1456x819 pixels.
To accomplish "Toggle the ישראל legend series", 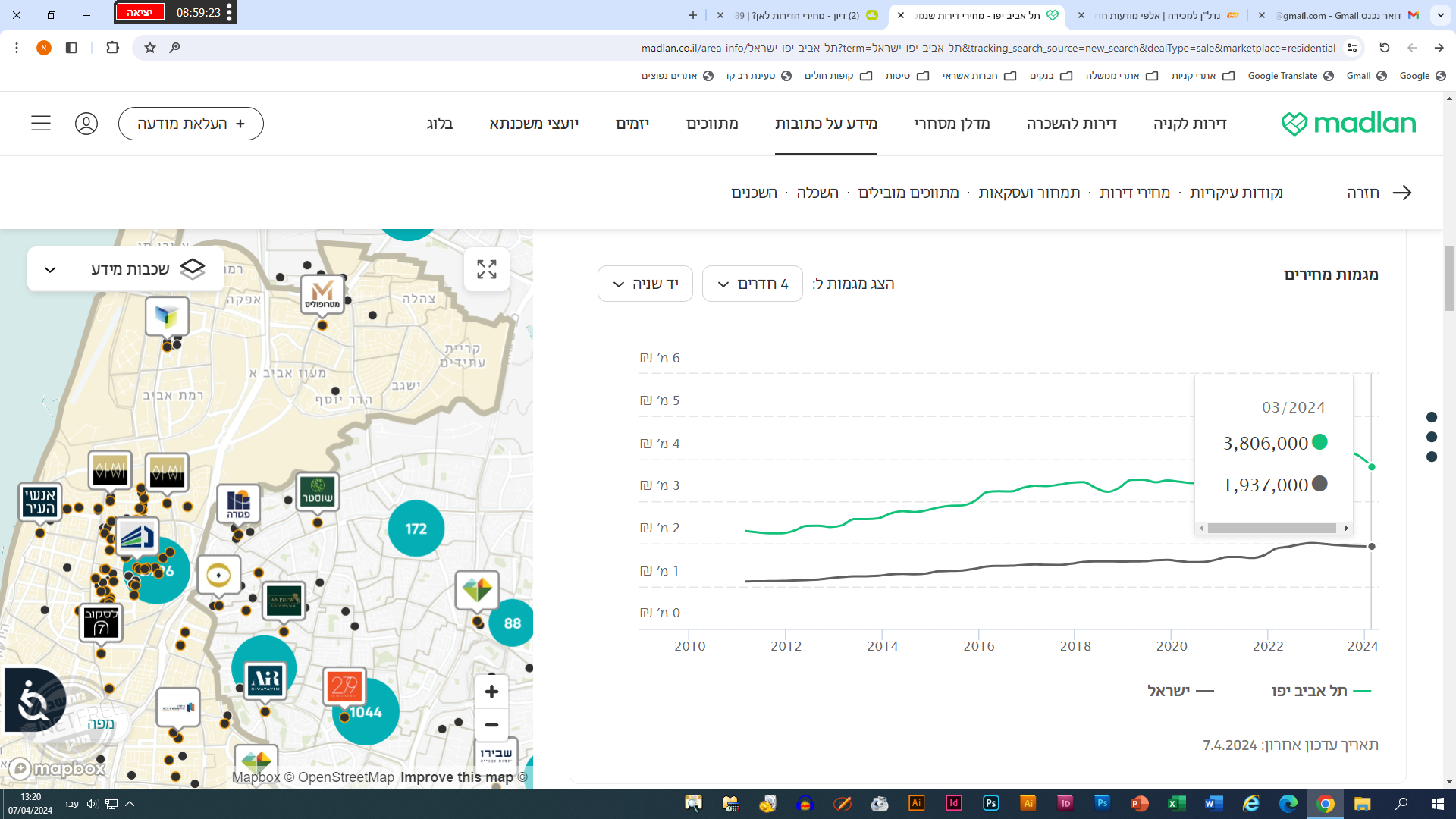I will 1180,691.
